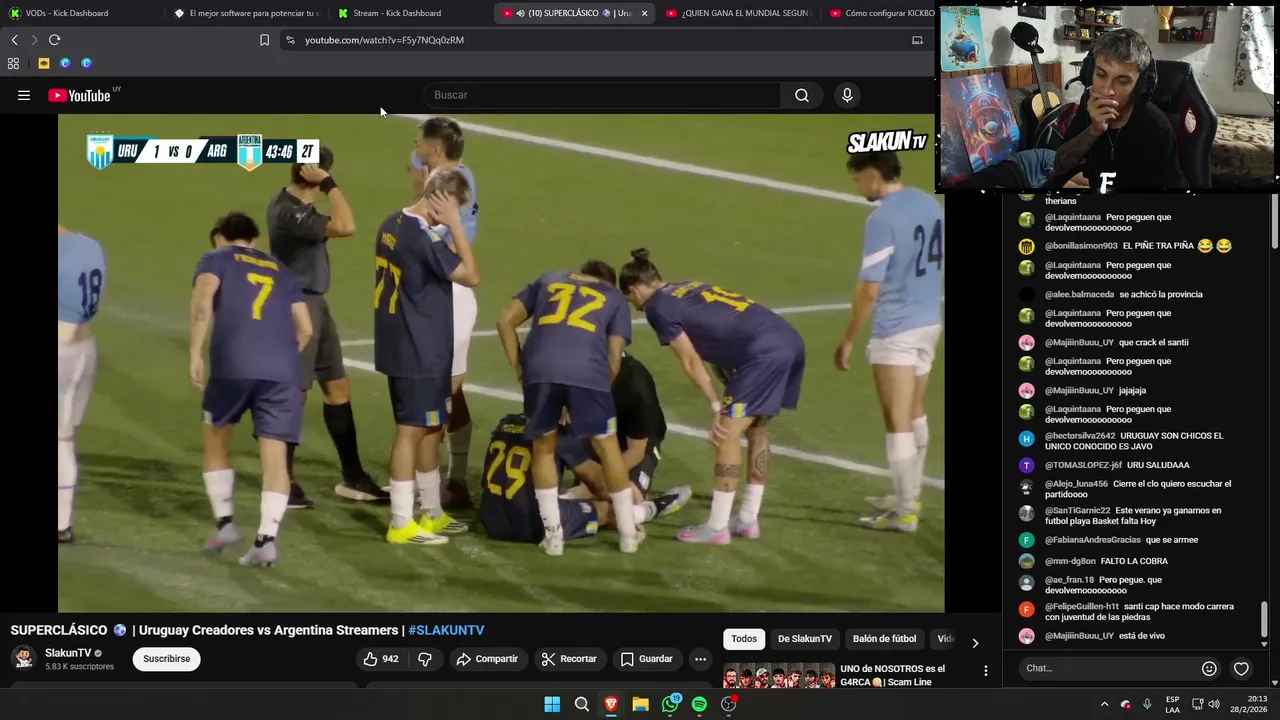Open Windows Start menu
This screenshot has width=1280, height=720.
[552, 704]
